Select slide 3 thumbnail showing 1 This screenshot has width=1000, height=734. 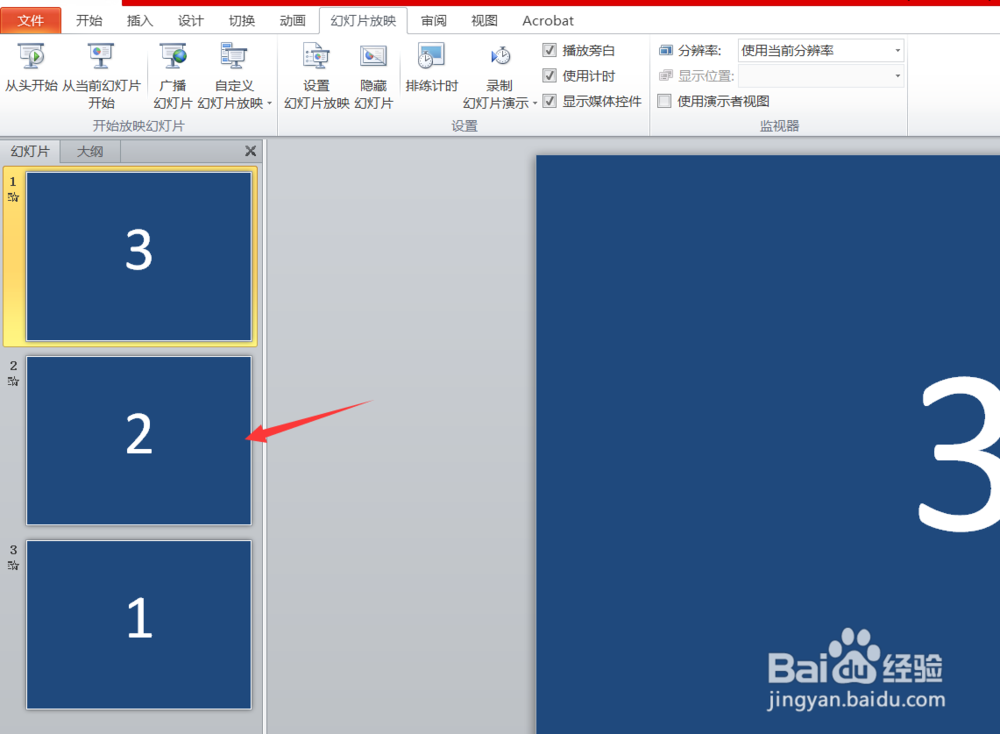139,625
